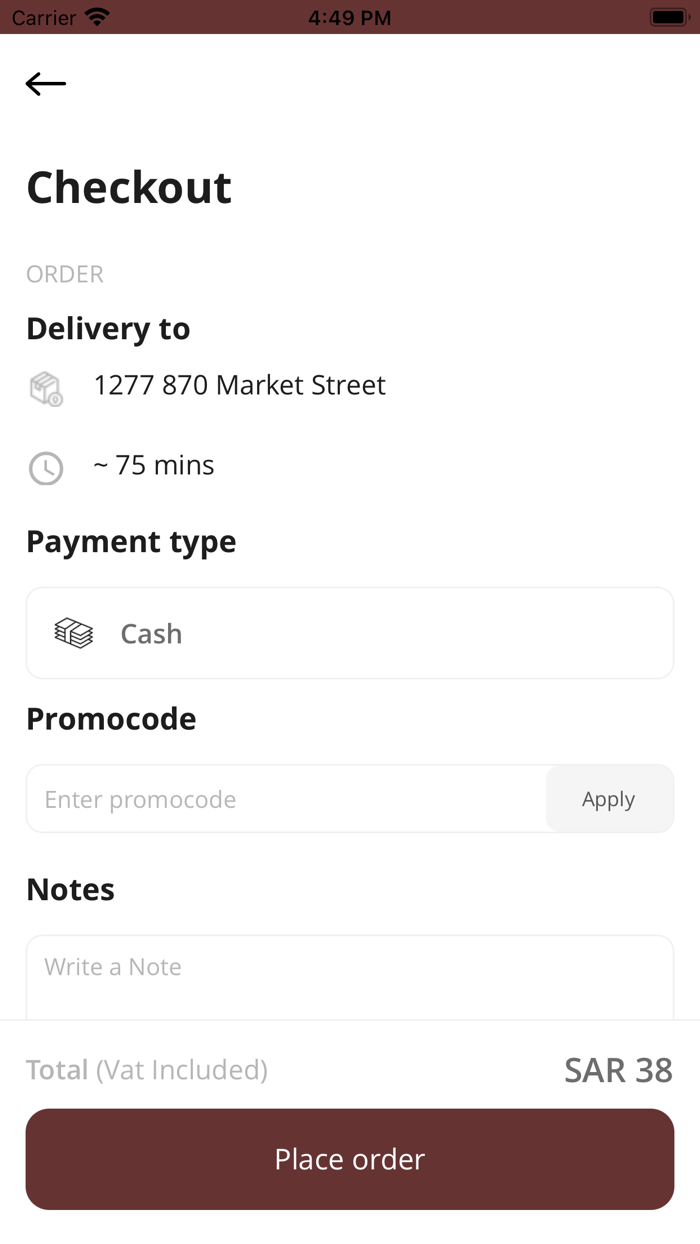The height and width of the screenshot is (1244, 700).
Task: Click the Promocode section heading
Action: [x=111, y=719]
